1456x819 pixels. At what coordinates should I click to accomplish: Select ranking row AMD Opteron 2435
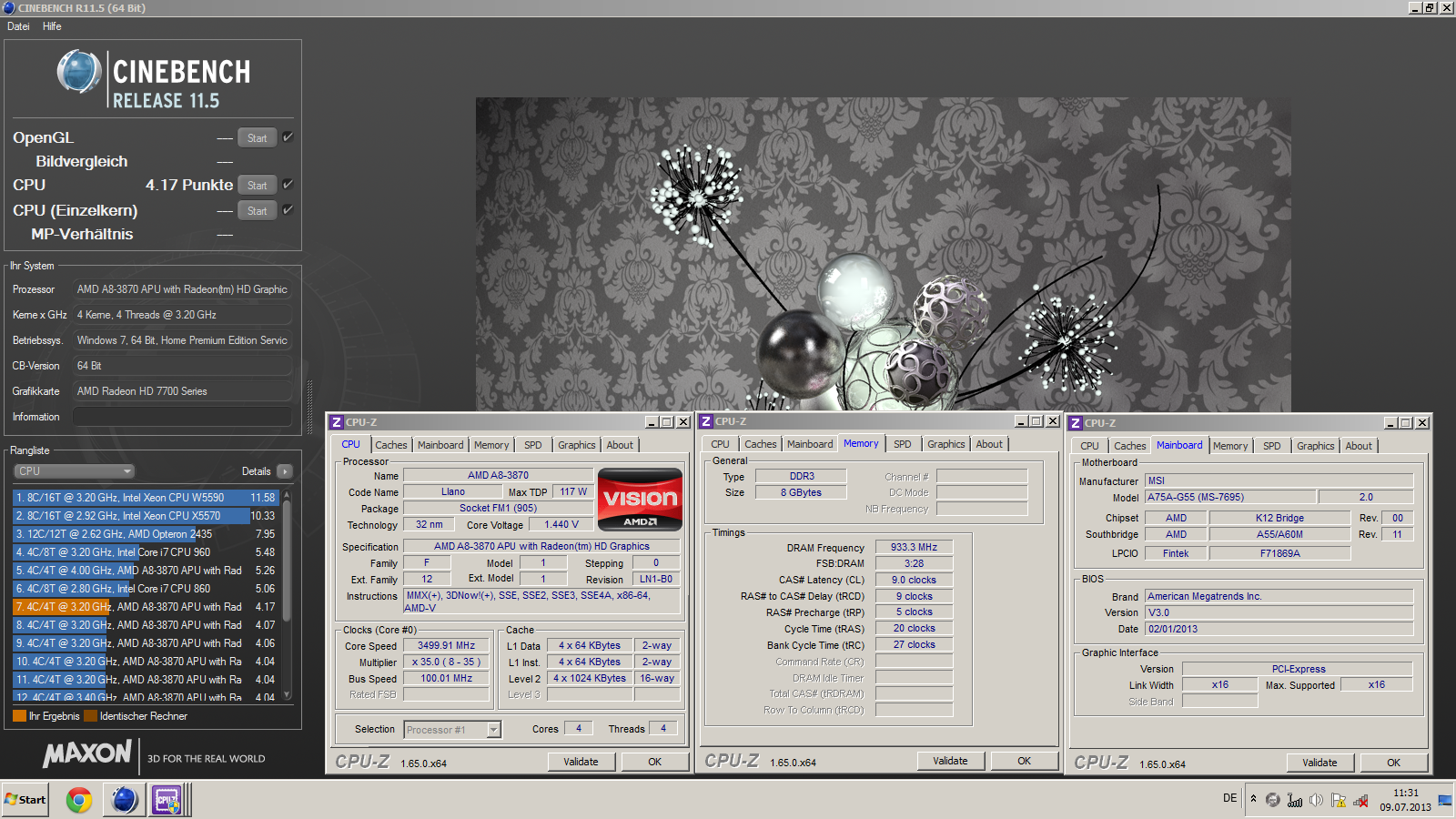(145, 534)
